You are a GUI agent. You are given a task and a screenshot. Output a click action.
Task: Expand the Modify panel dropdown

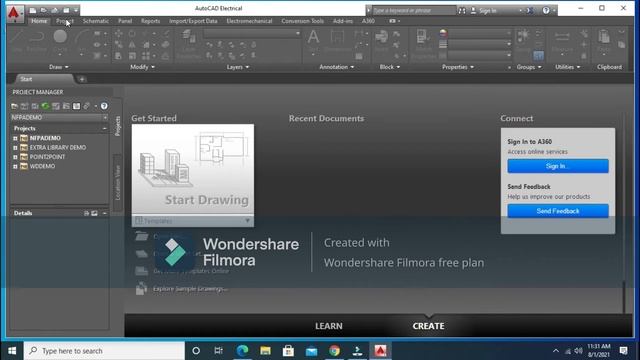142,67
